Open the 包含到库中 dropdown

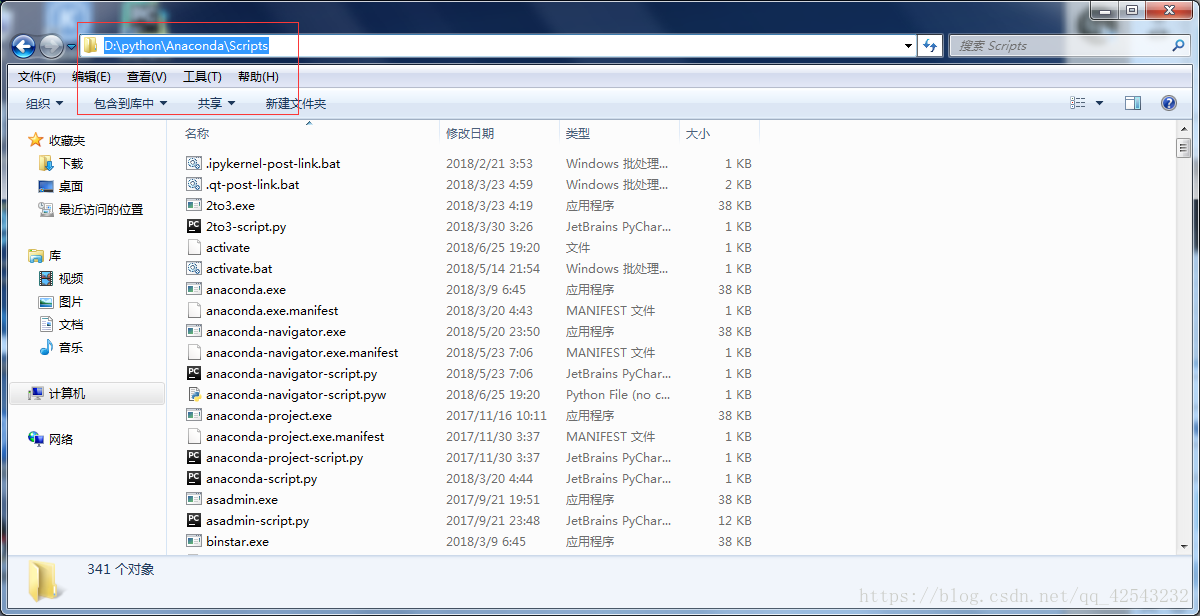[130, 103]
